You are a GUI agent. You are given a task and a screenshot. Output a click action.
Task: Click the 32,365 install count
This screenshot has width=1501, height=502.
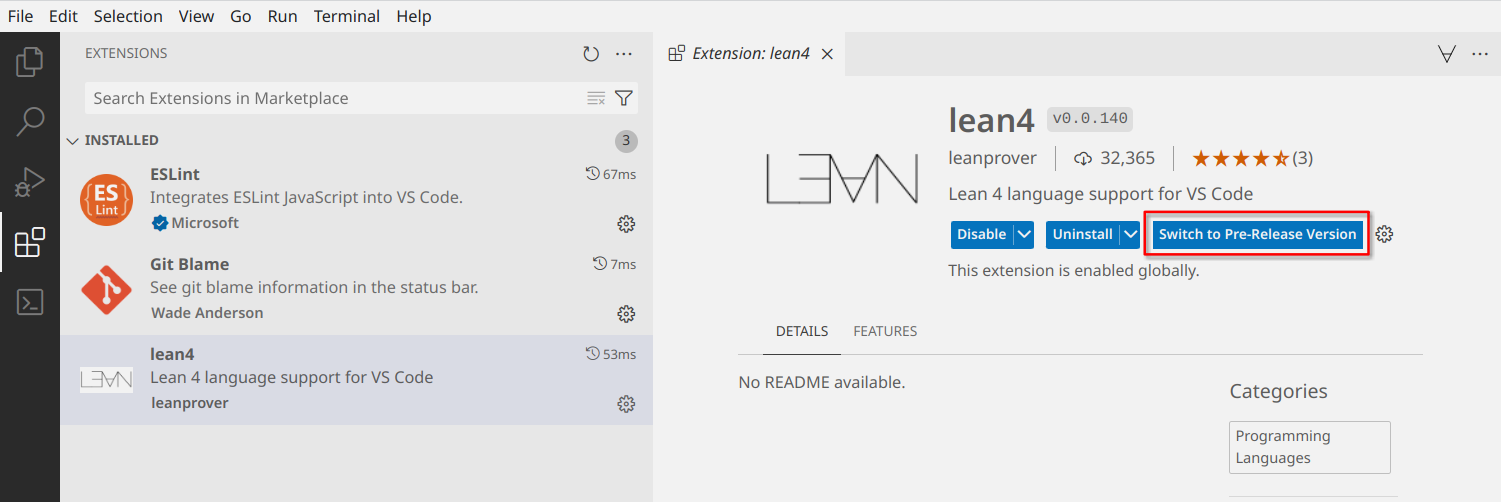pos(1127,158)
